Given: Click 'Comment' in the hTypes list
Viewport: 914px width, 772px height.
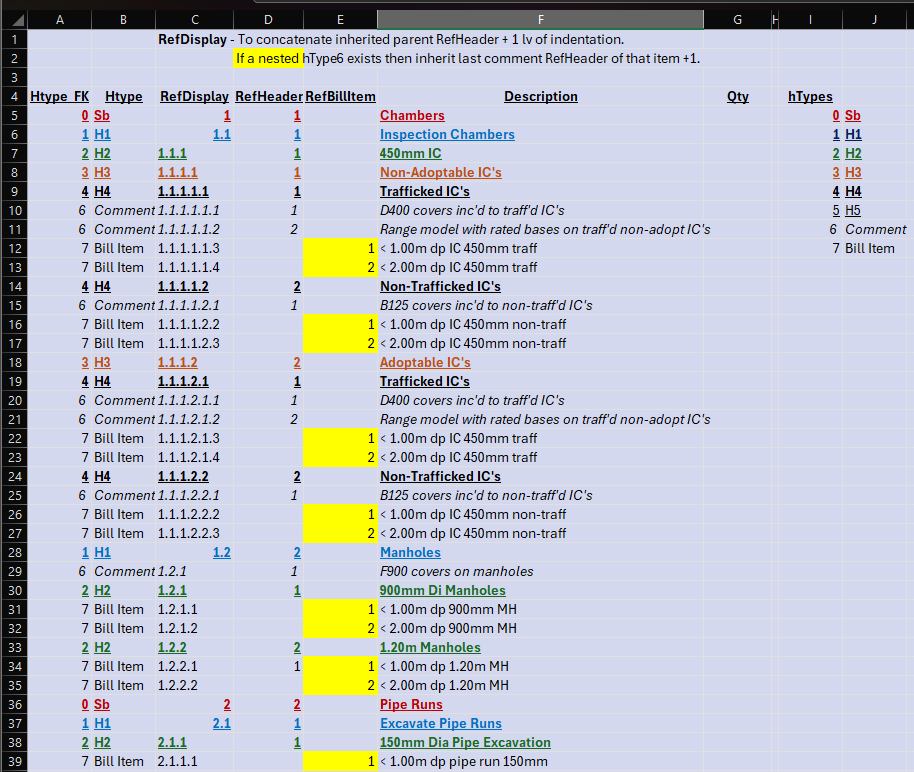Looking at the screenshot, I should pyautogui.click(x=876, y=230).
